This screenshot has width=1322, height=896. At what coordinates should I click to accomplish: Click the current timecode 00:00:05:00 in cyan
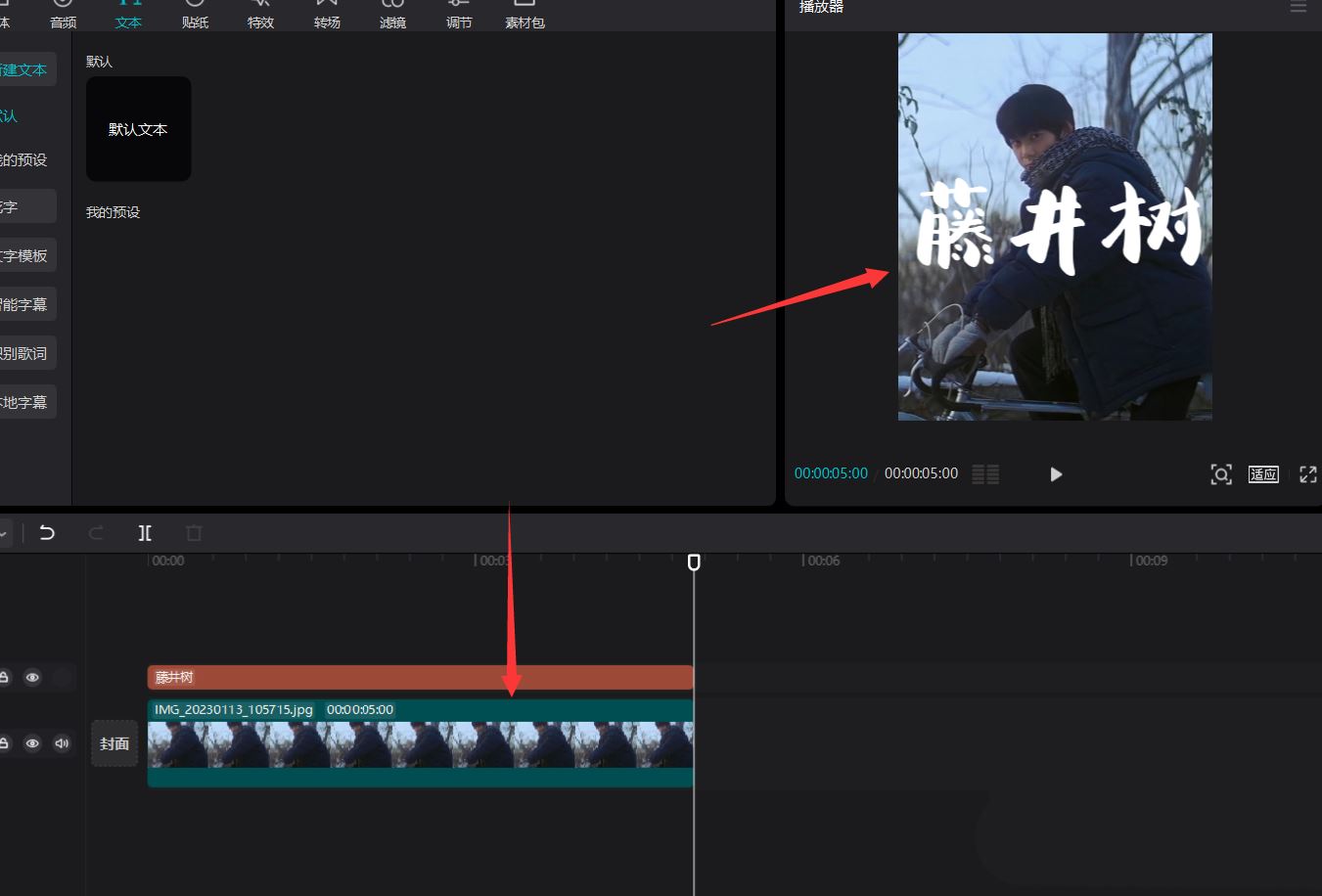[x=831, y=473]
